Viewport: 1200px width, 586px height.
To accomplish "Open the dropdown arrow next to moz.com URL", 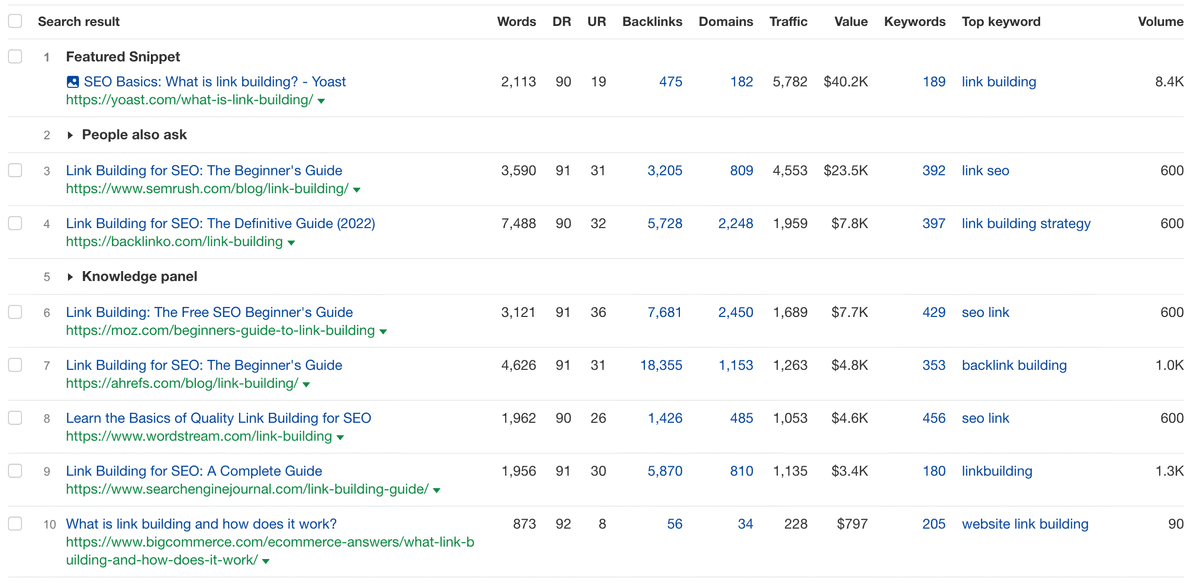I will tap(383, 331).
